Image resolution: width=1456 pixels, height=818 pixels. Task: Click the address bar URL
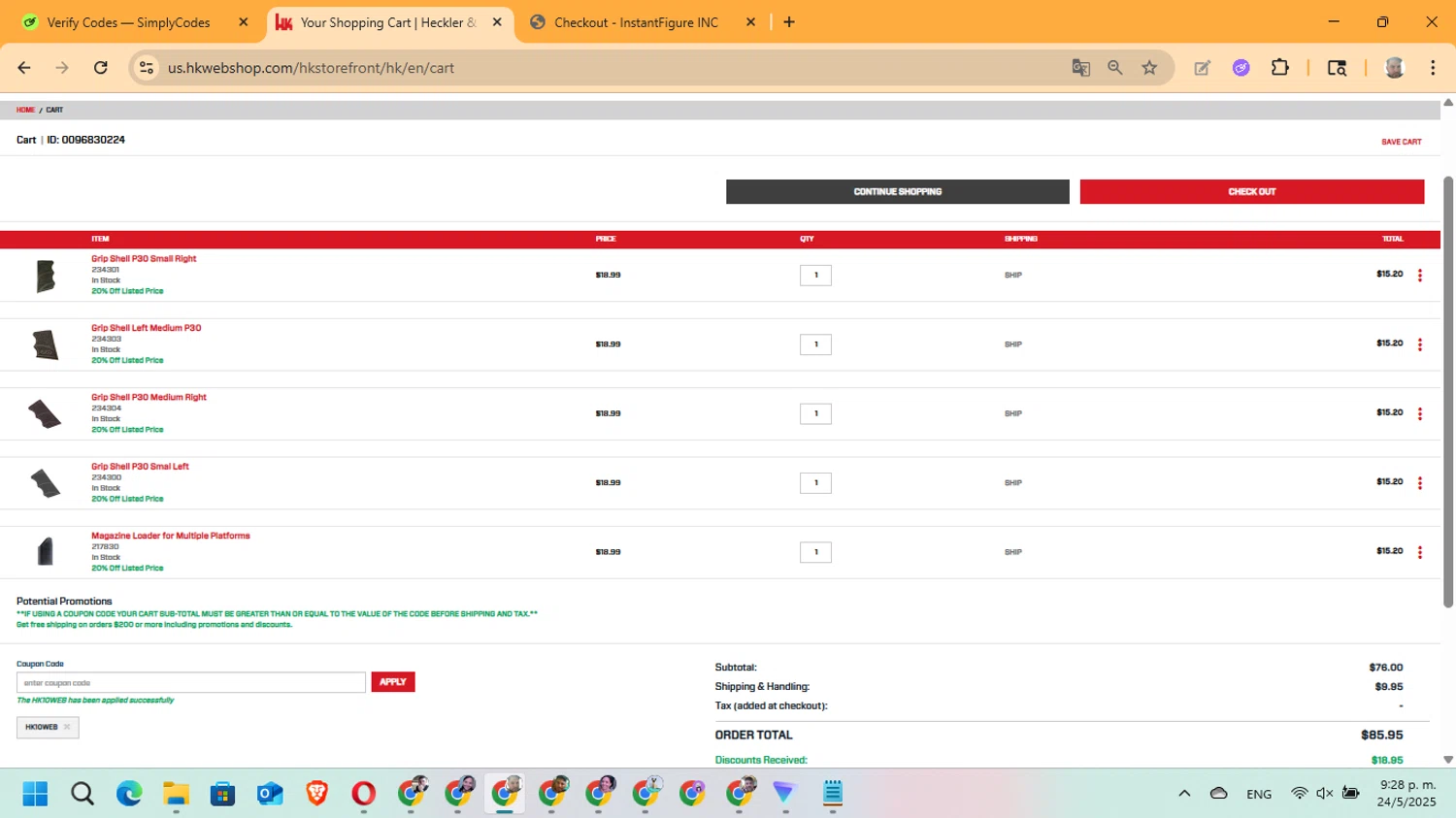coord(311,68)
